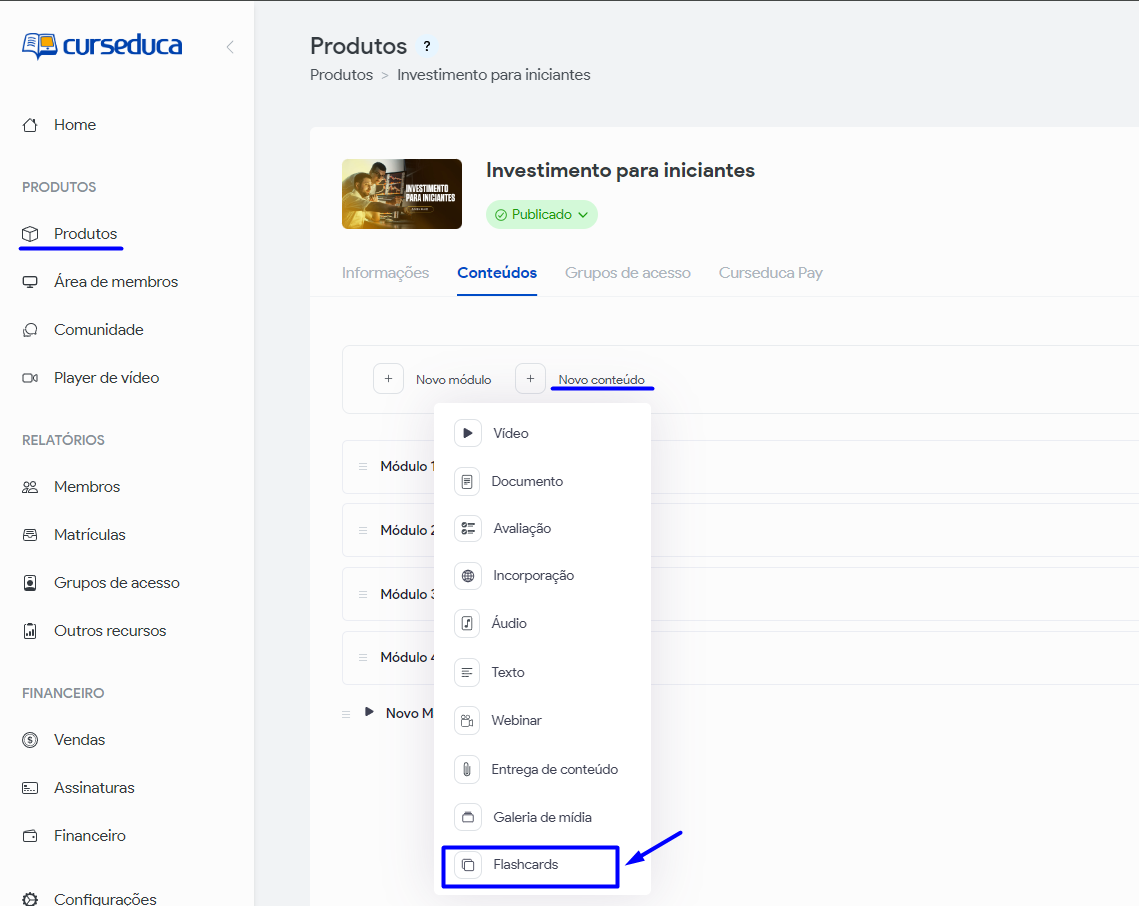Select the Vídeo play icon option
This screenshot has height=906, width=1139.
[x=468, y=433]
